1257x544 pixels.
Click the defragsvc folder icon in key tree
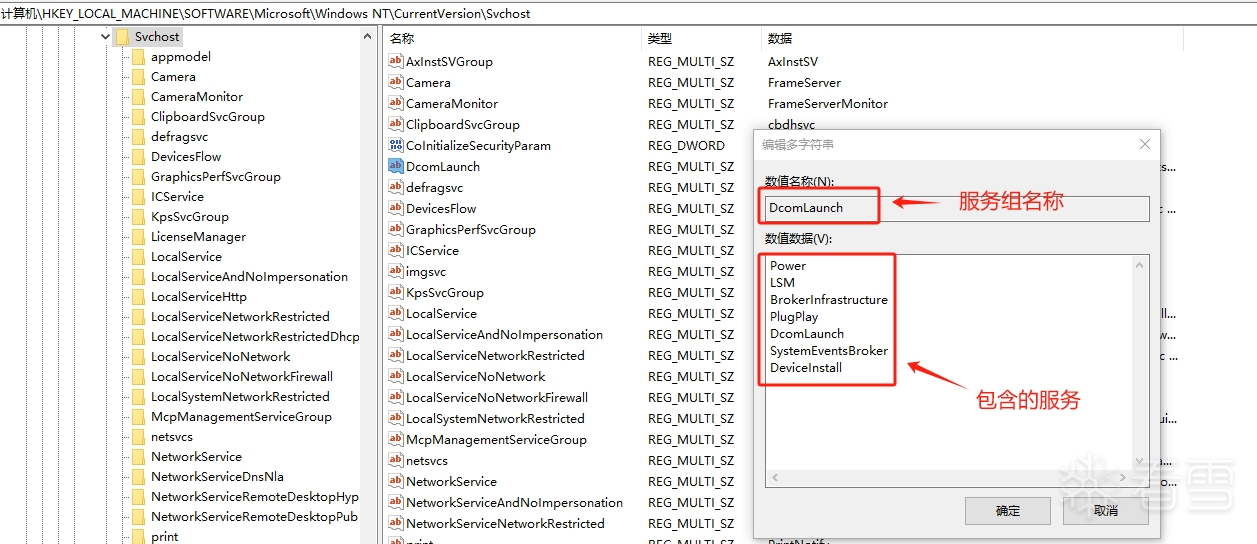tap(138, 137)
